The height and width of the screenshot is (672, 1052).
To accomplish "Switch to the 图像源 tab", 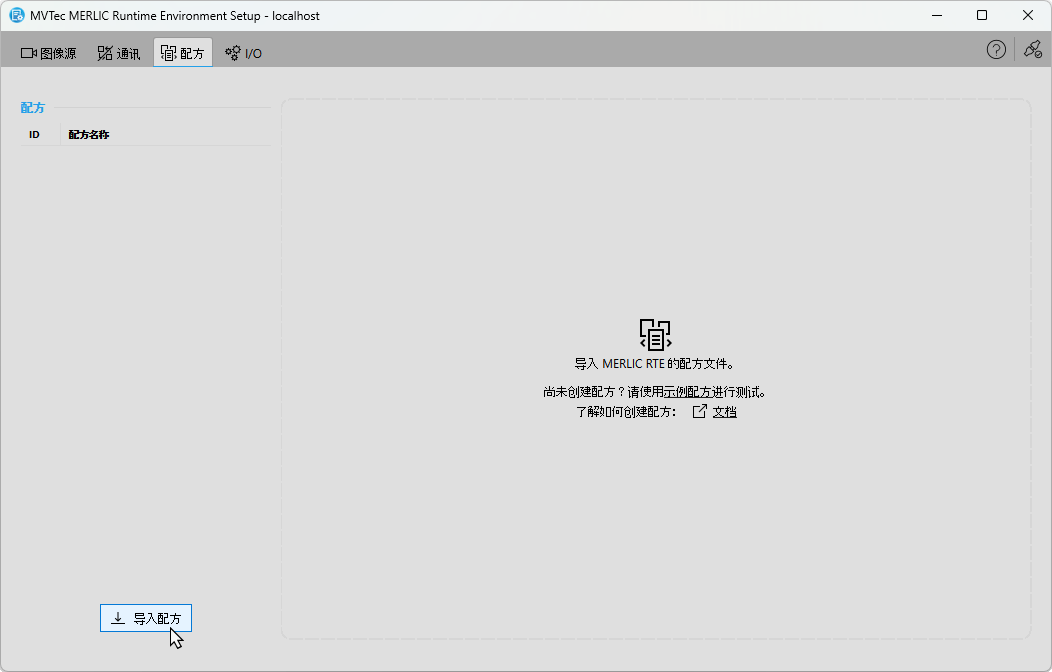I will click(x=49, y=53).
